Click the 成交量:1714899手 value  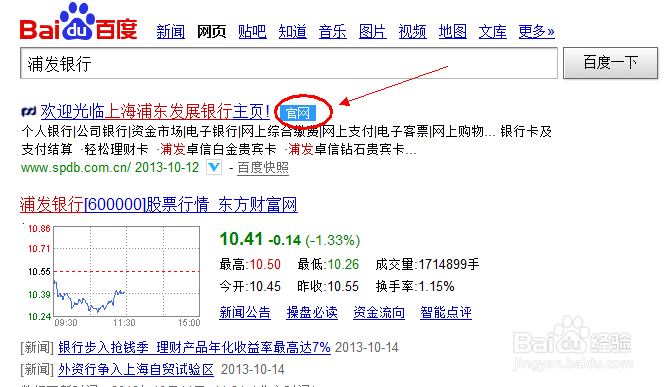point(428,265)
